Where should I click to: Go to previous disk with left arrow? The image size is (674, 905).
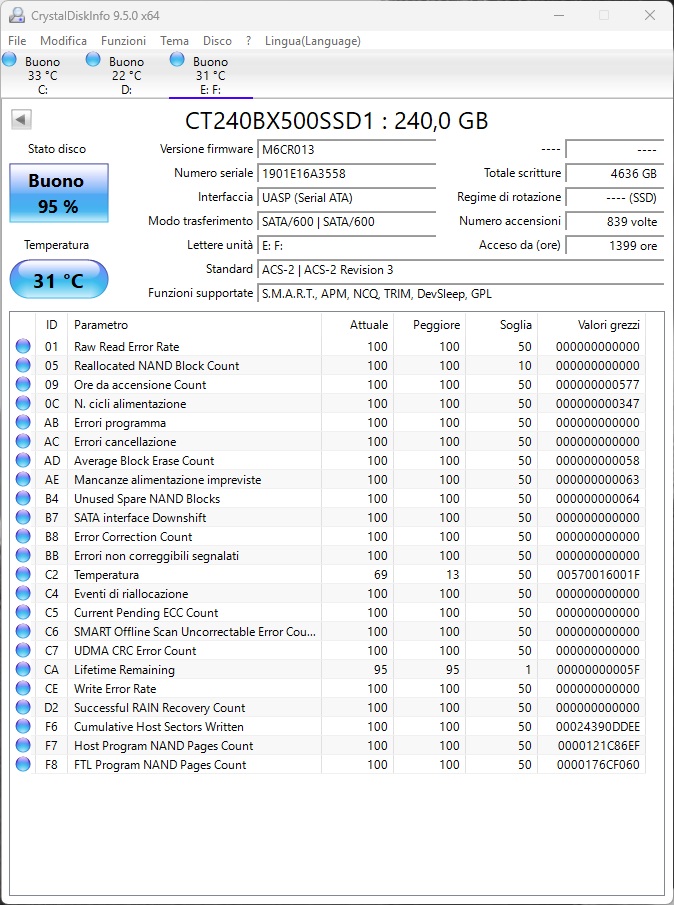tap(21, 120)
